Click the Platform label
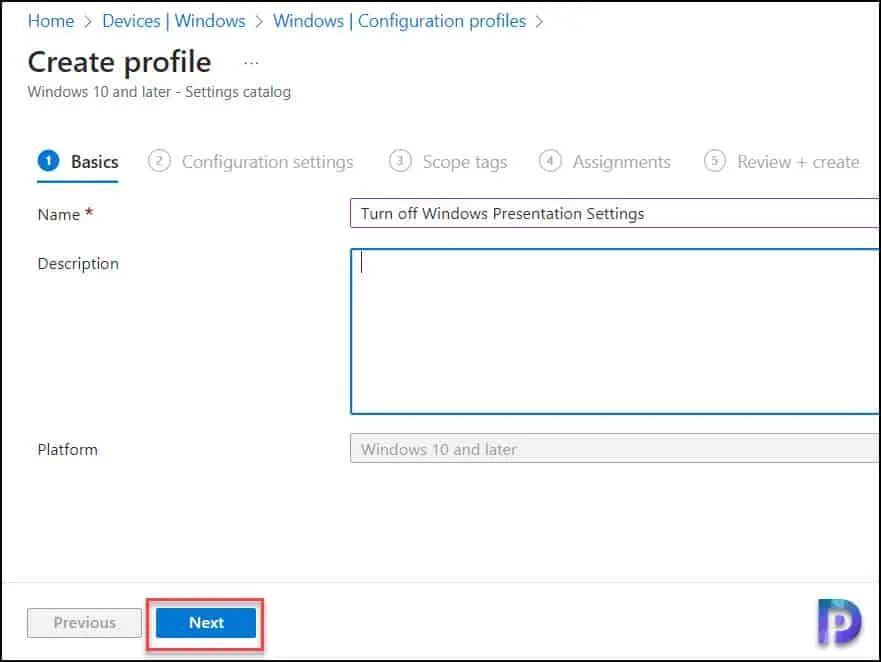The width and height of the screenshot is (881, 662). (x=67, y=450)
